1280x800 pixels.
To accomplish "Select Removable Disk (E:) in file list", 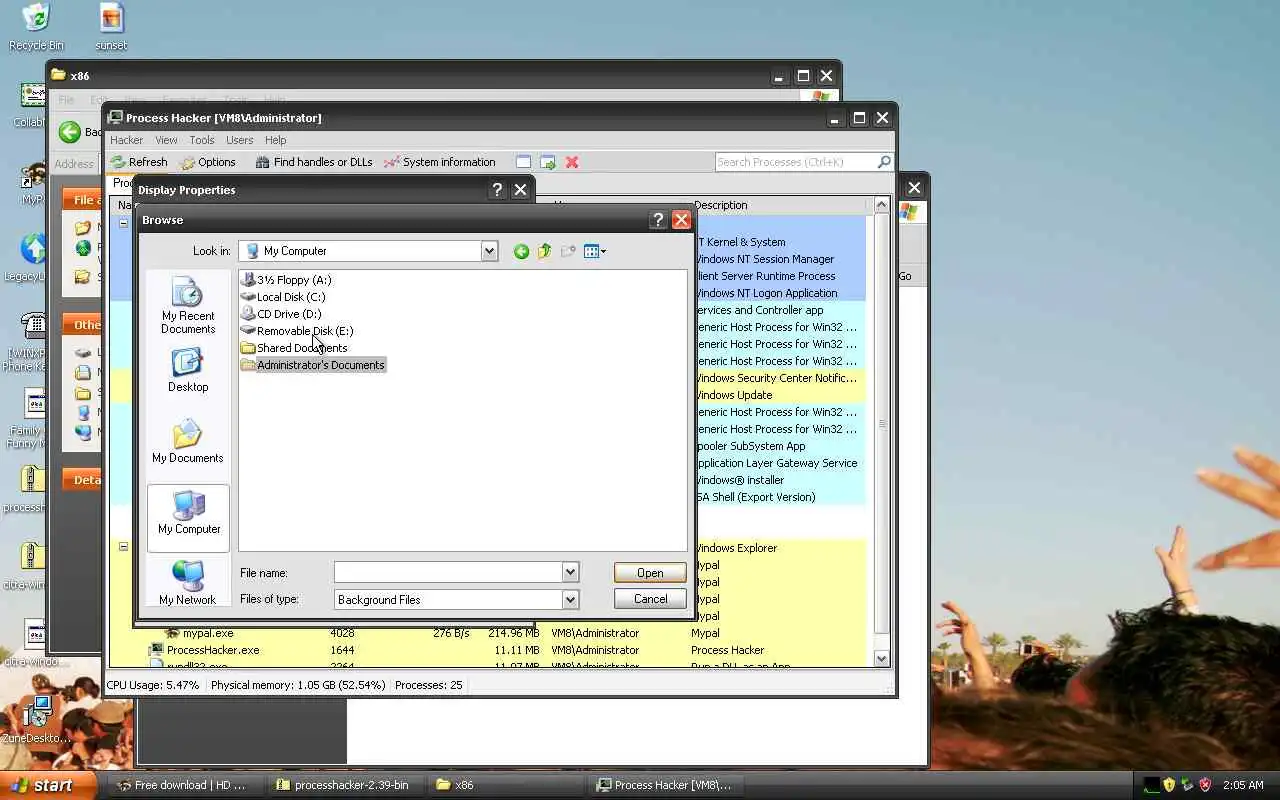I will 298,331.
